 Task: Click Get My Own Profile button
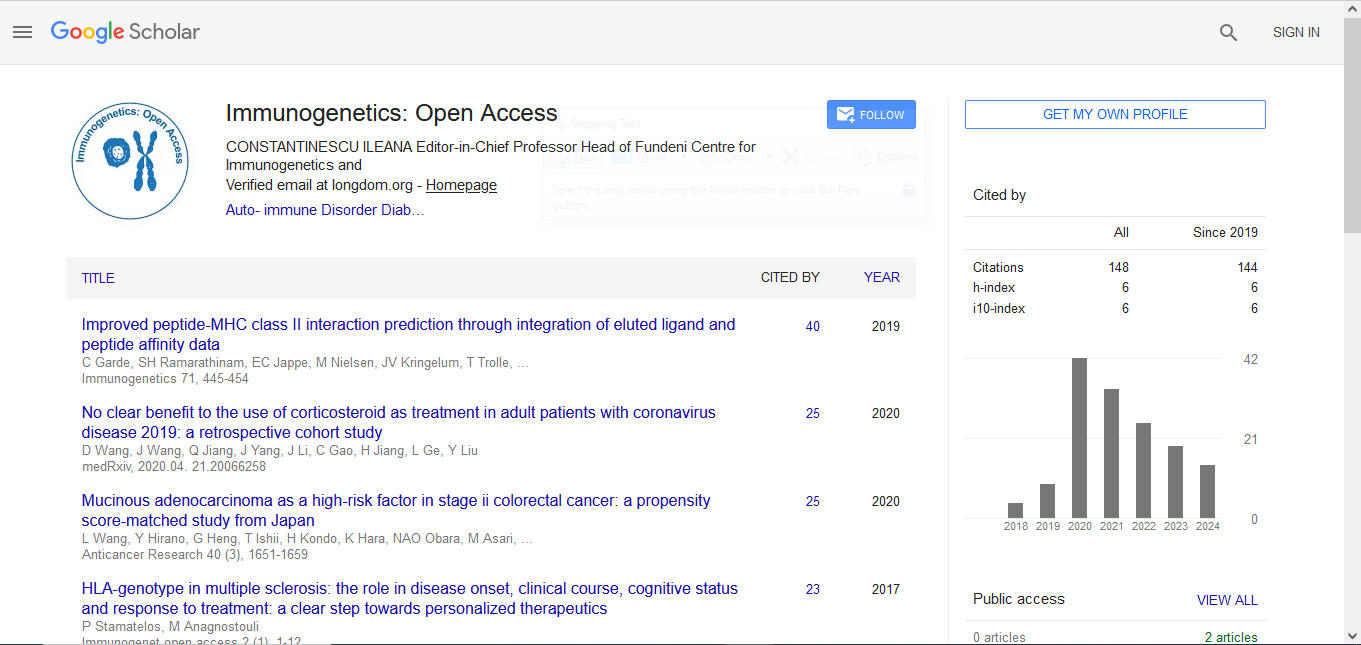coord(1114,114)
